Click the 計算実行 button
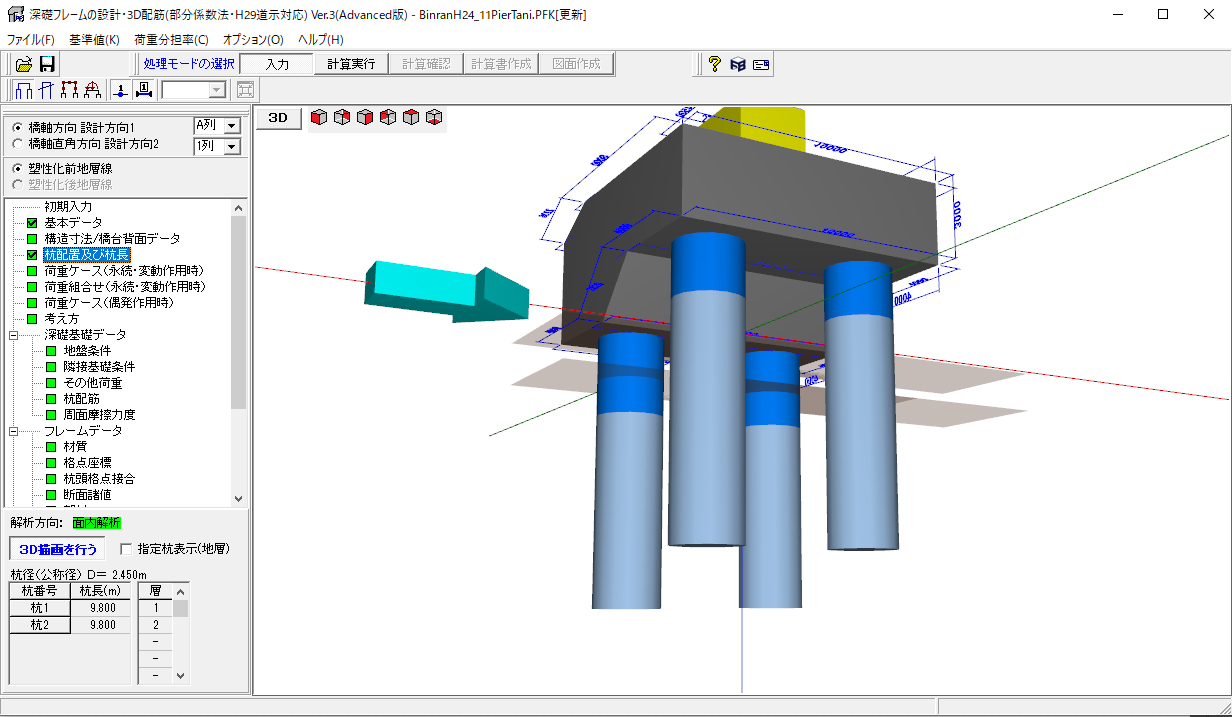 click(351, 64)
